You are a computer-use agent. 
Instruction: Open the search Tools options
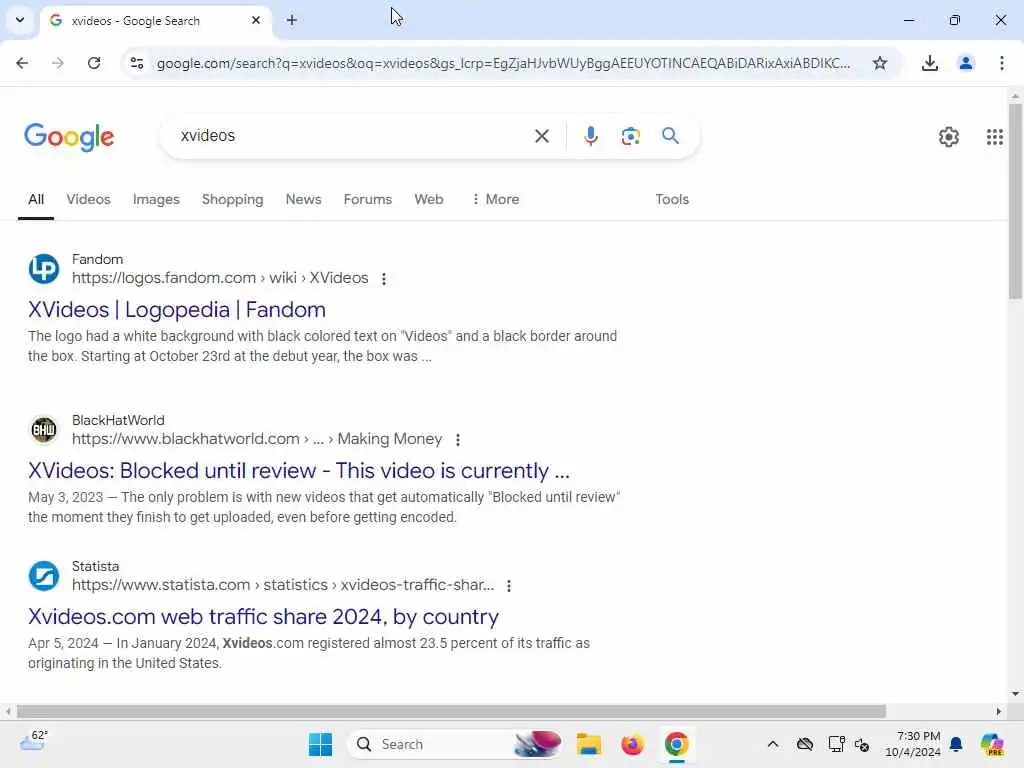[672, 199]
